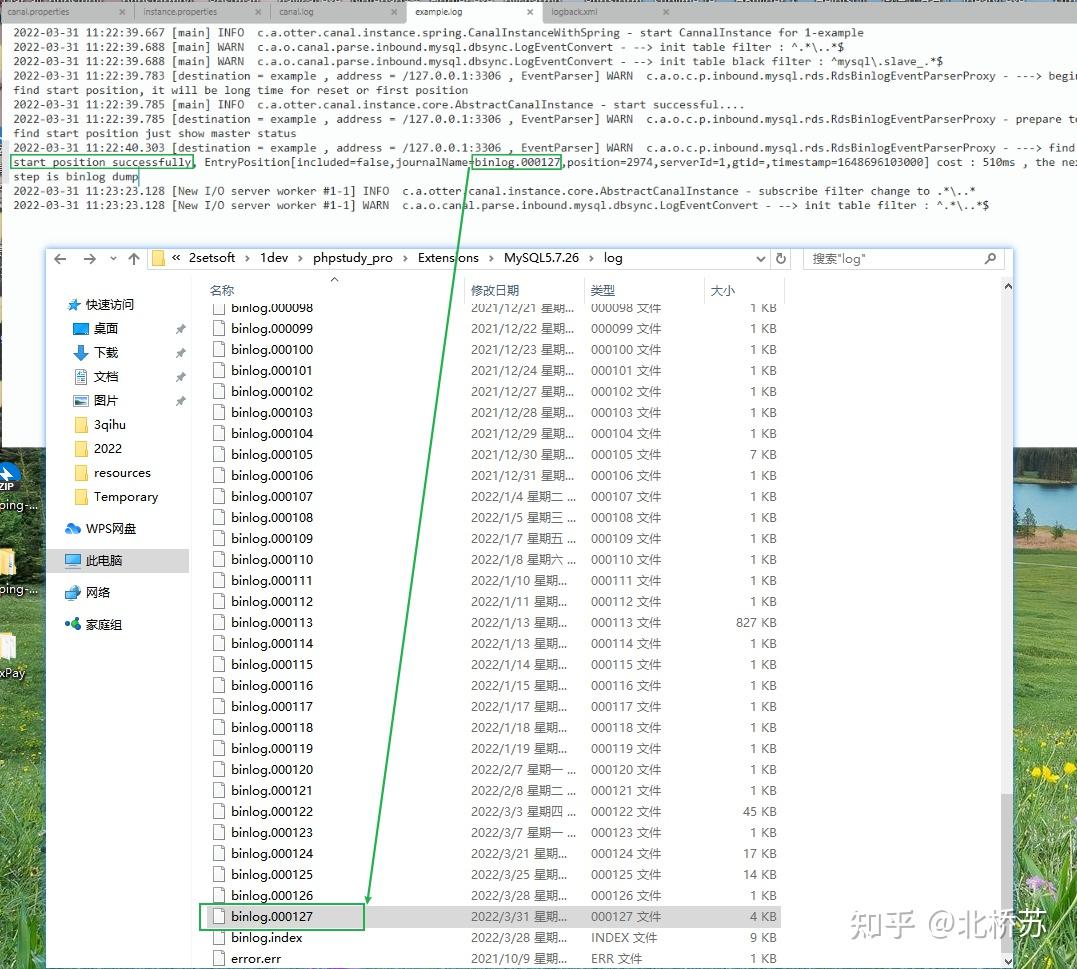Screen dimensions: 1077x969
Task: Select 此电脑 in the navigation pane
Action: coord(118,561)
